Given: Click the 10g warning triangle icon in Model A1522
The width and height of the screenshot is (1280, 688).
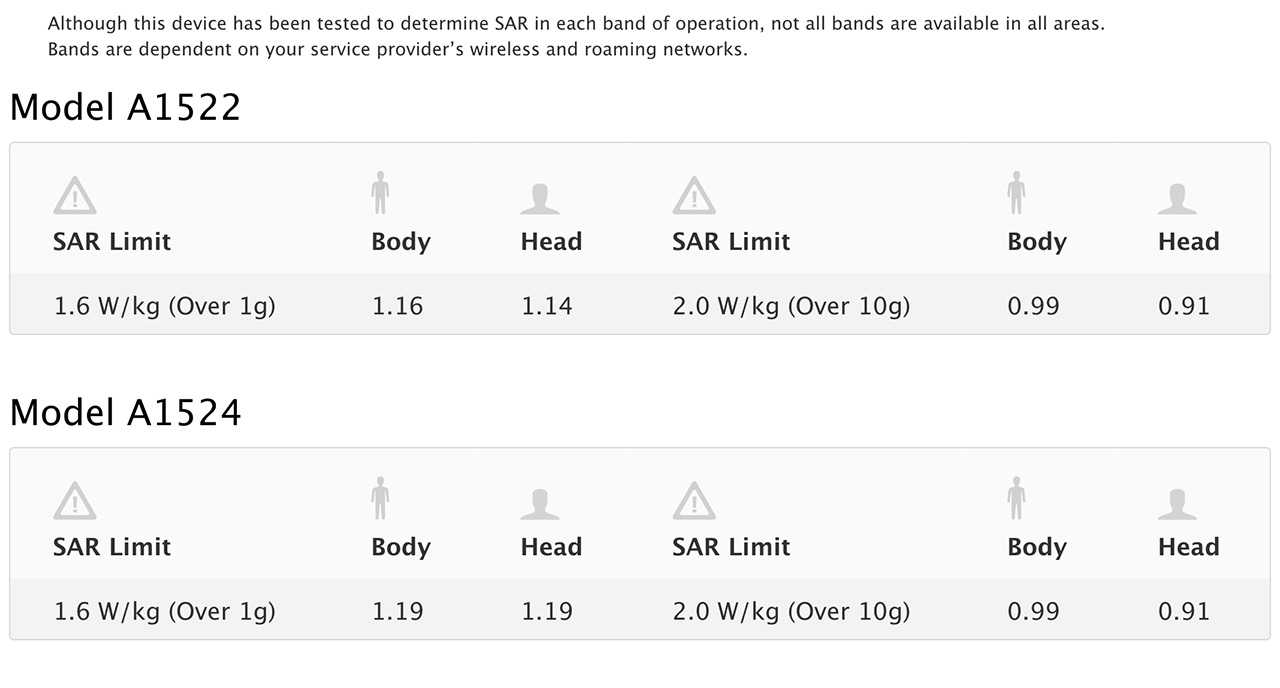Looking at the screenshot, I should pyautogui.click(x=694, y=195).
